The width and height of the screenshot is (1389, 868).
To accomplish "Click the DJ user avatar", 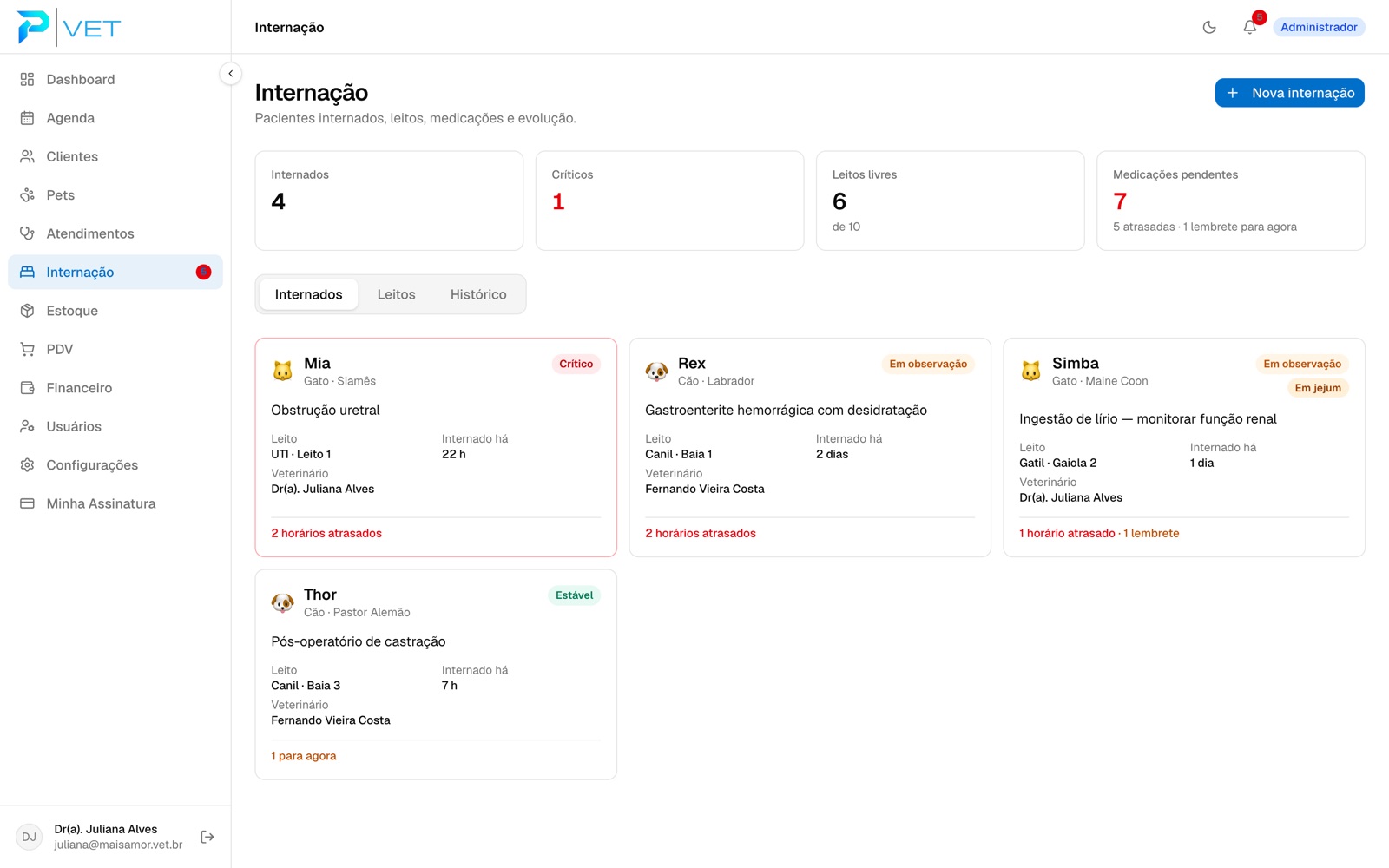I will 30,837.
